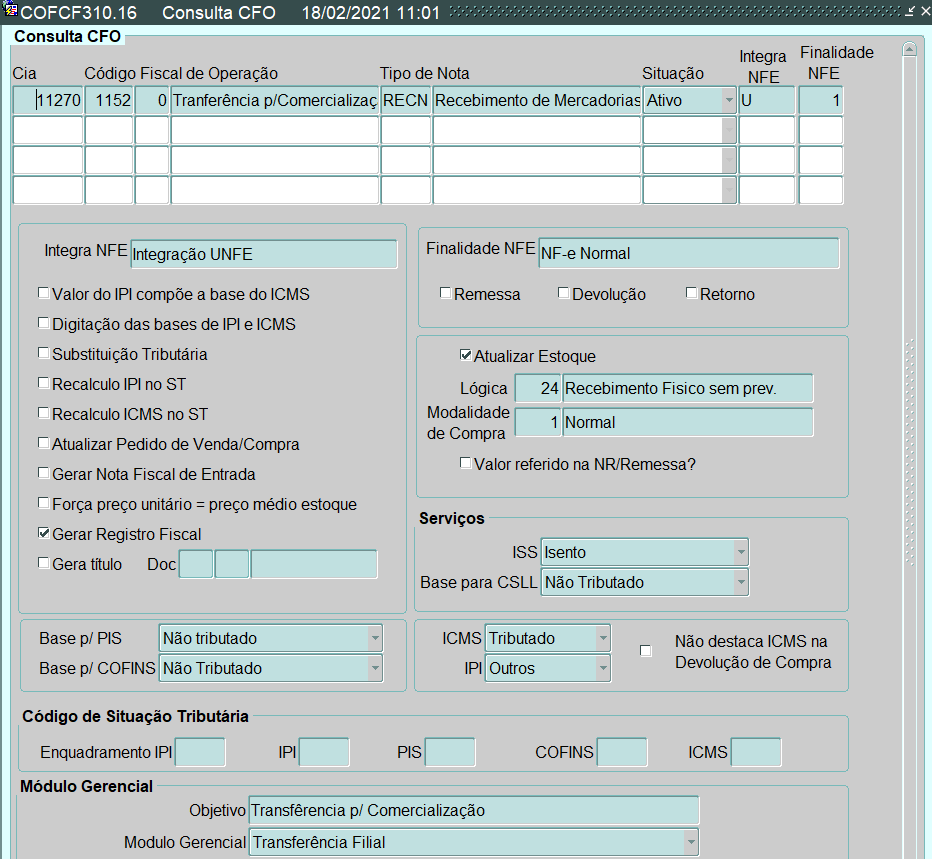Uncheck Atualizar Estoque
Viewport: 932px width, 859px height.
point(465,355)
